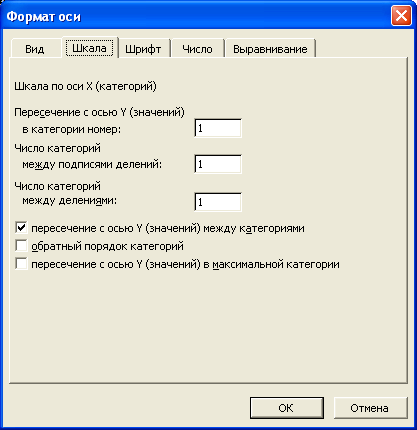Click the 'в категории номер:' label text
This screenshot has width=417, height=430.
(x=72, y=129)
